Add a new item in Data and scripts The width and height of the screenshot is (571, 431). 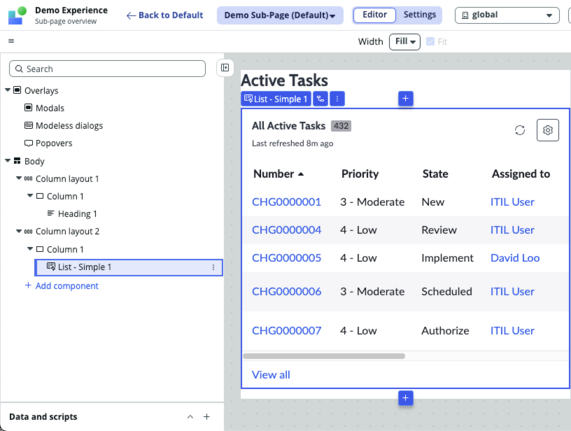coord(206,416)
